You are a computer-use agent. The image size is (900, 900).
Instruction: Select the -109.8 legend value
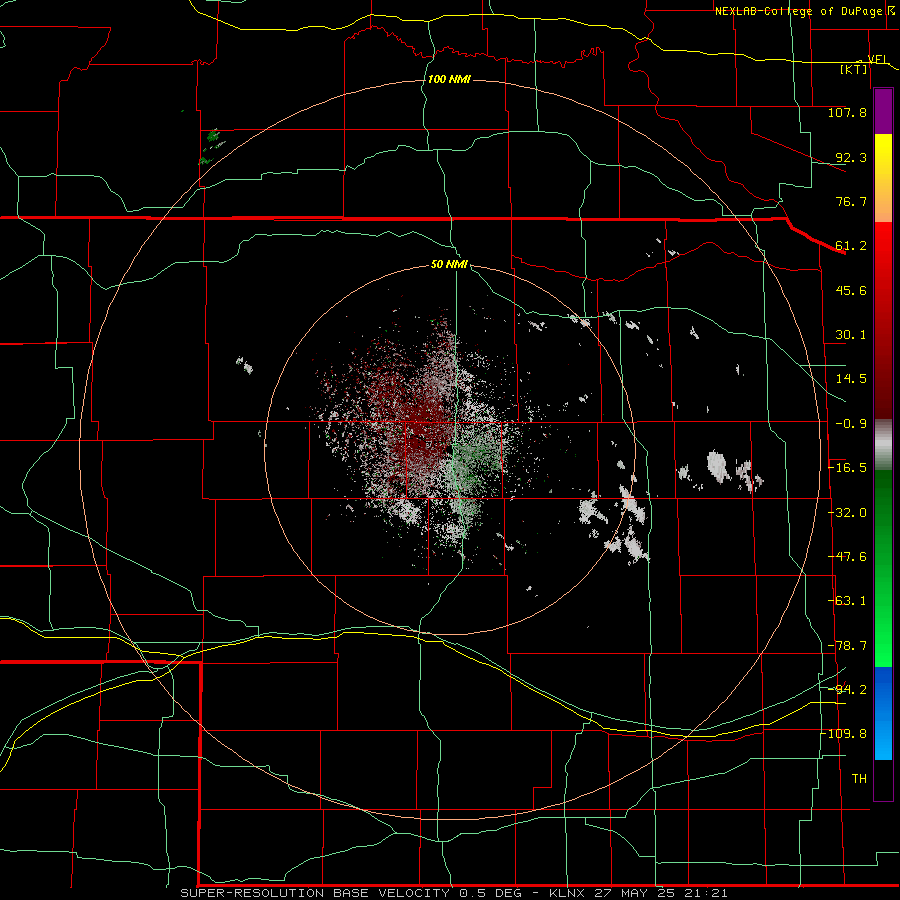844,734
